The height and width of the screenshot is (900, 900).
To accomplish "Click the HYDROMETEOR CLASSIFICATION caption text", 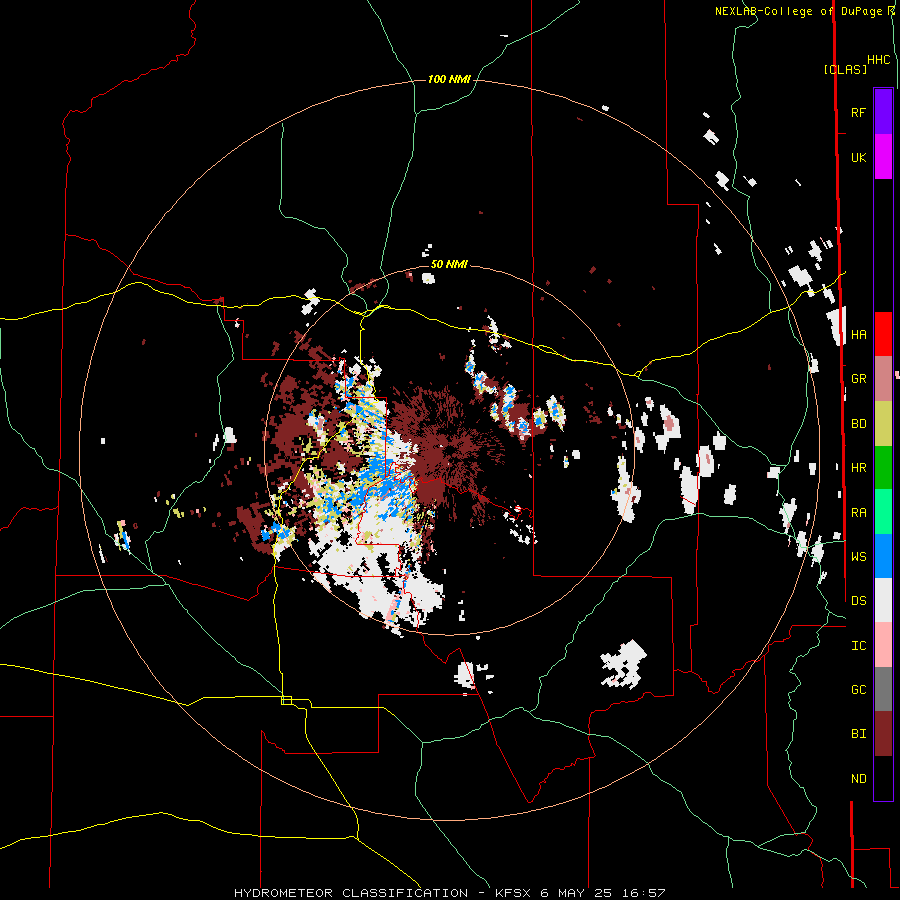I will pyautogui.click(x=351, y=893).
